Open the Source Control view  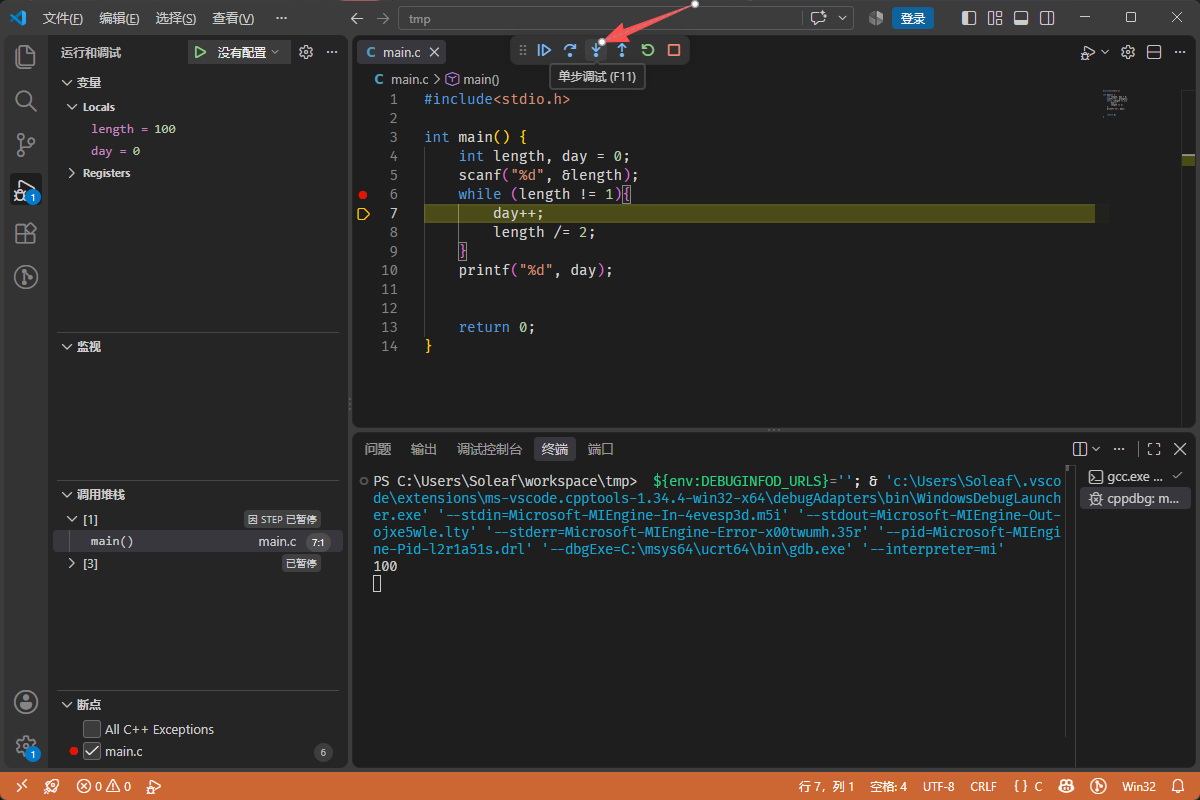(26, 145)
